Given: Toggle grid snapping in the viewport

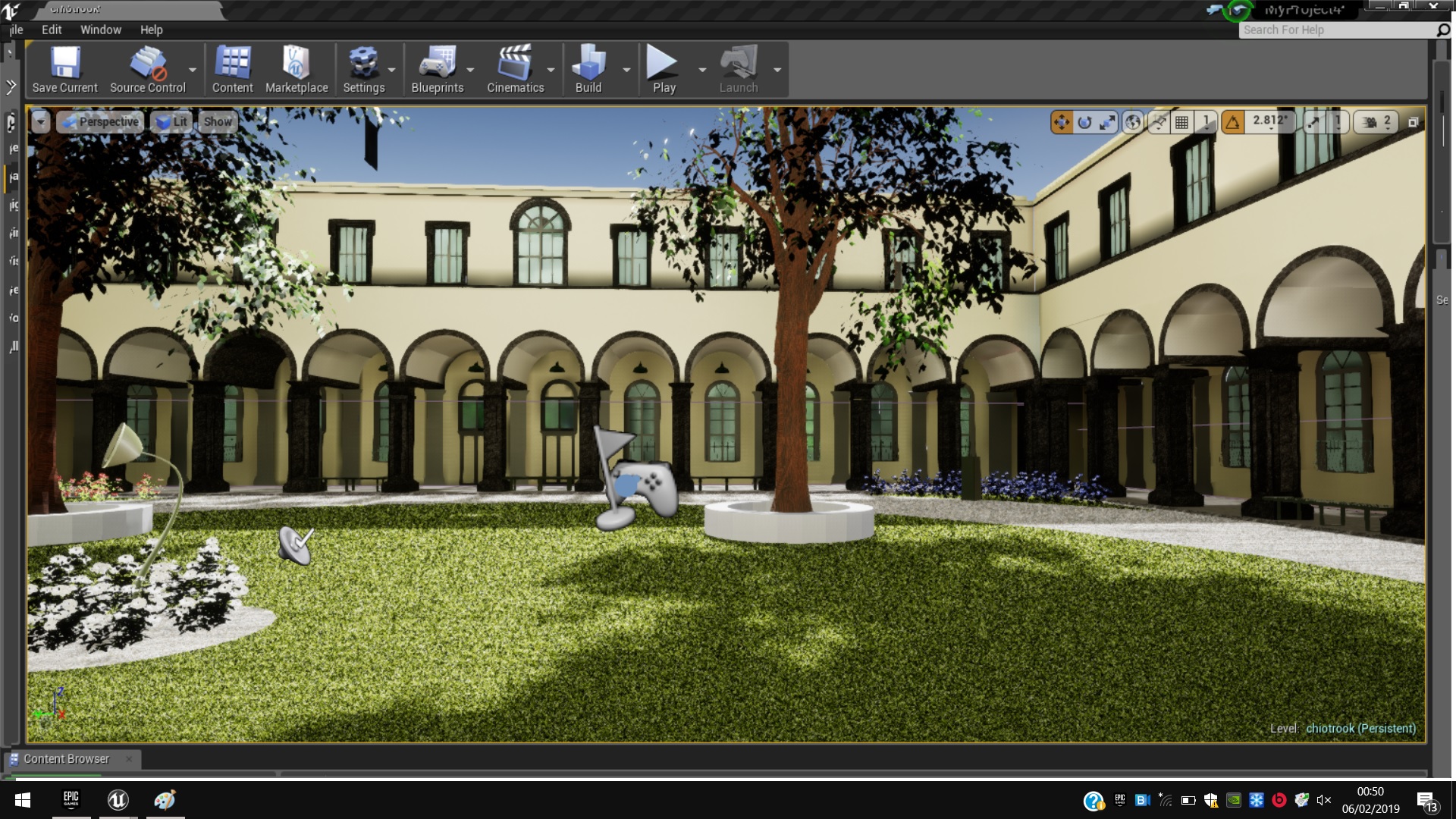Looking at the screenshot, I should tap(1181, 122).
